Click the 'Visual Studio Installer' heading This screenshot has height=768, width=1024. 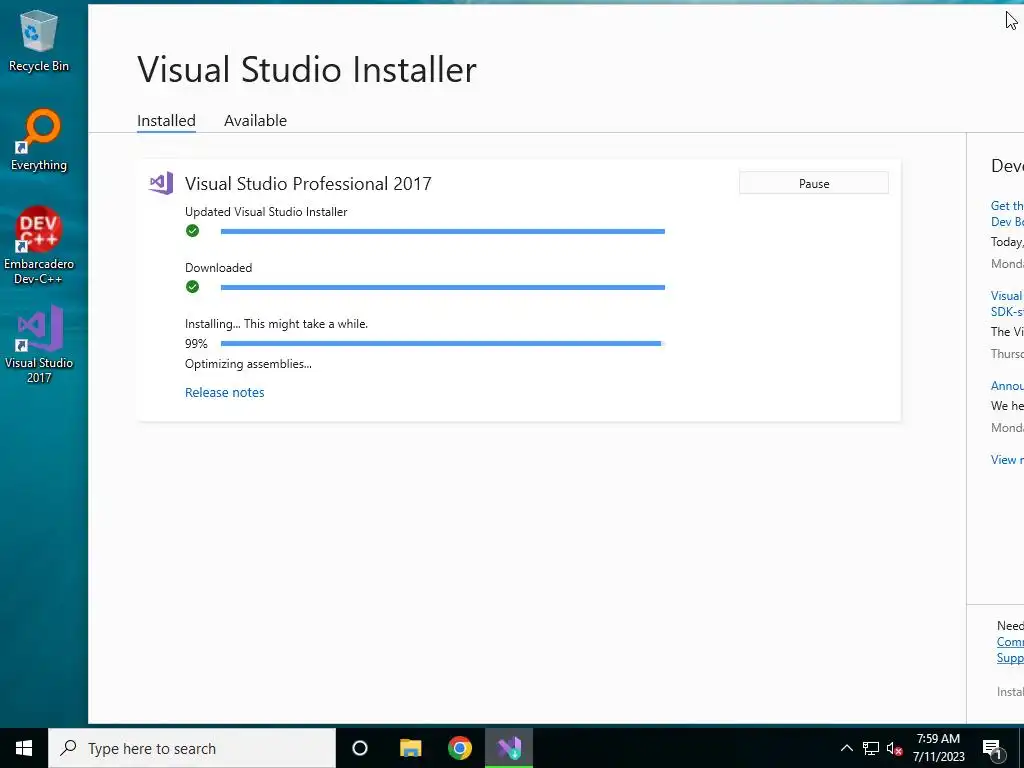tap(307, 69)
